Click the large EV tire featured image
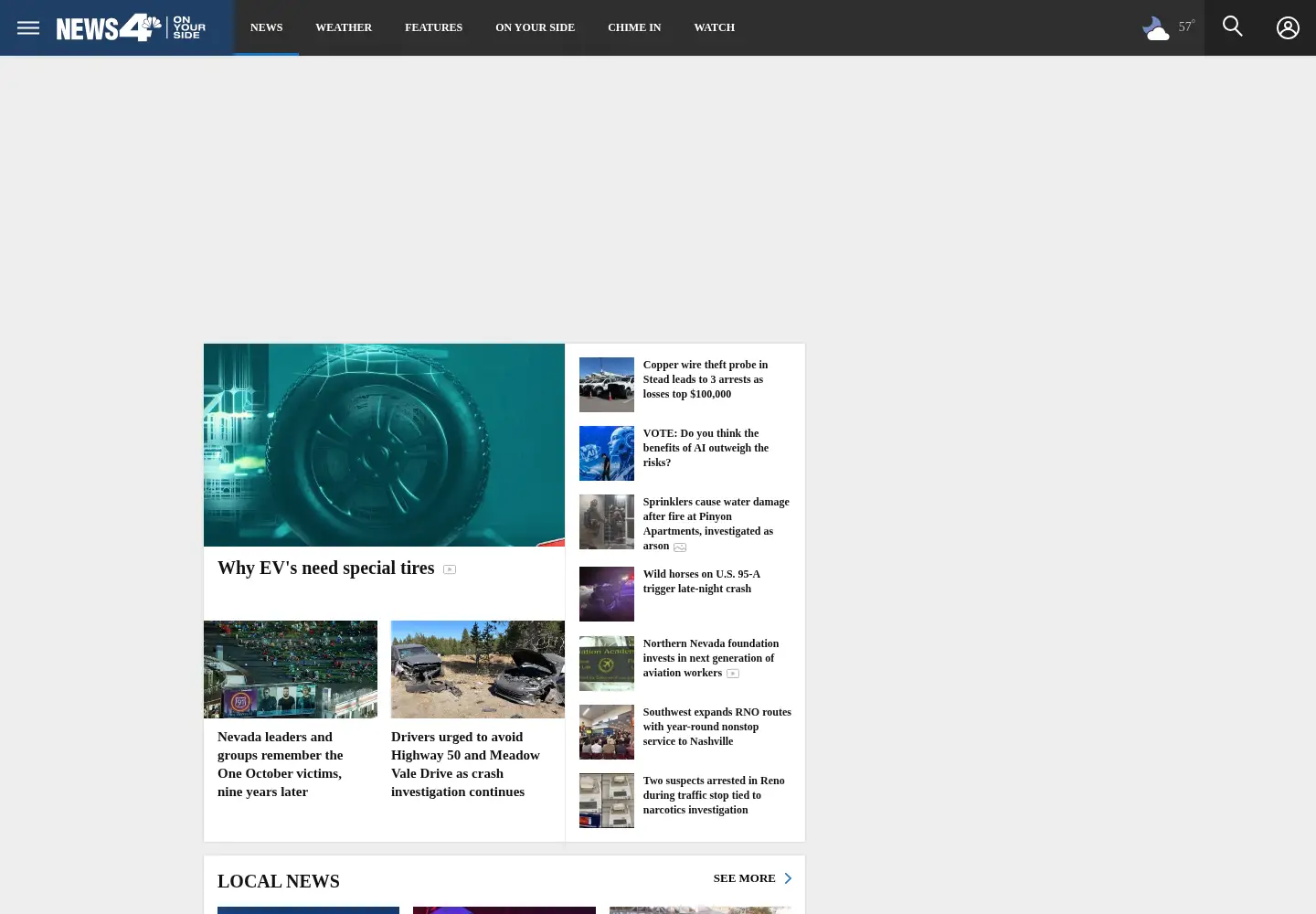Screen dimensions: 1316x914 [x=384, y=445]
